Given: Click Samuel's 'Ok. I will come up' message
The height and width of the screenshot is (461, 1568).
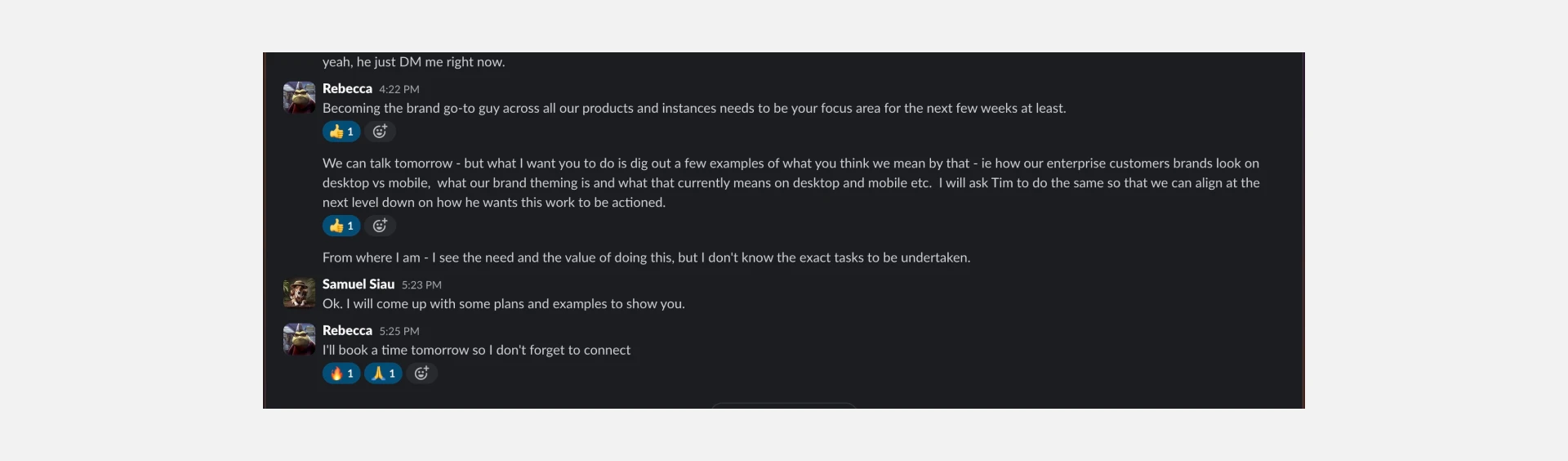Looking at the screenshot, I should pos(503,304).
